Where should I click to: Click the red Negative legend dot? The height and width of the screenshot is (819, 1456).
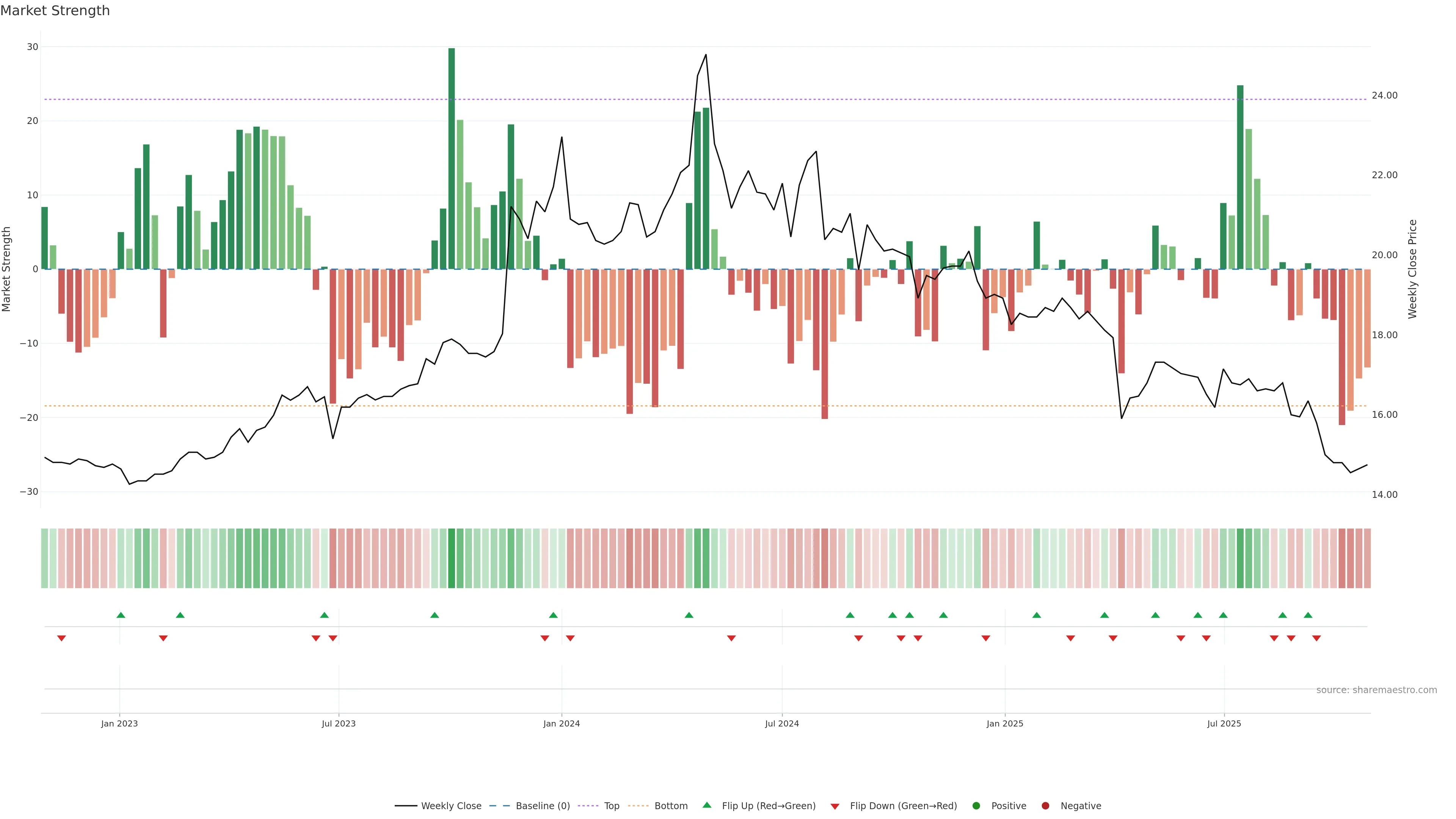1045,806
